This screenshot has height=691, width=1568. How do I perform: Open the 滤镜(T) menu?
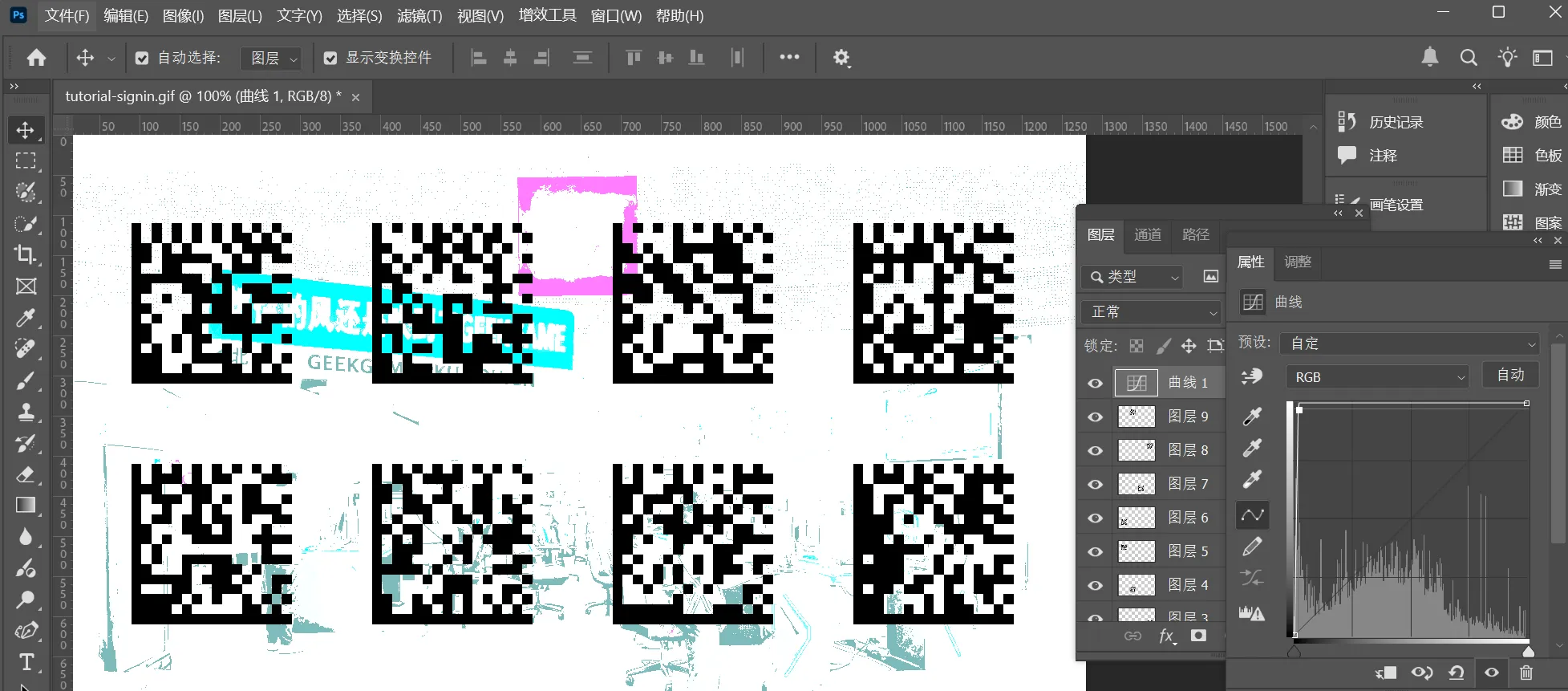419,16
